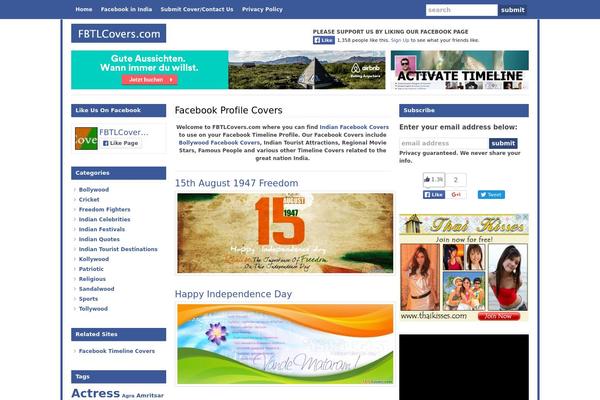The image size is (600, 400).
Task: Click the Facebook Like share button
Action: pos(434,195)
